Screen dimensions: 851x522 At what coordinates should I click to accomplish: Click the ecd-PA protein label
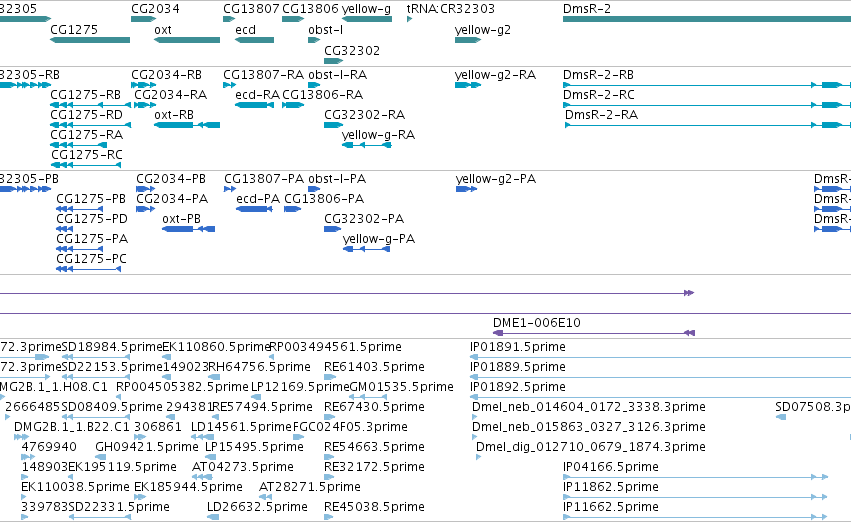tap(258, 199)
